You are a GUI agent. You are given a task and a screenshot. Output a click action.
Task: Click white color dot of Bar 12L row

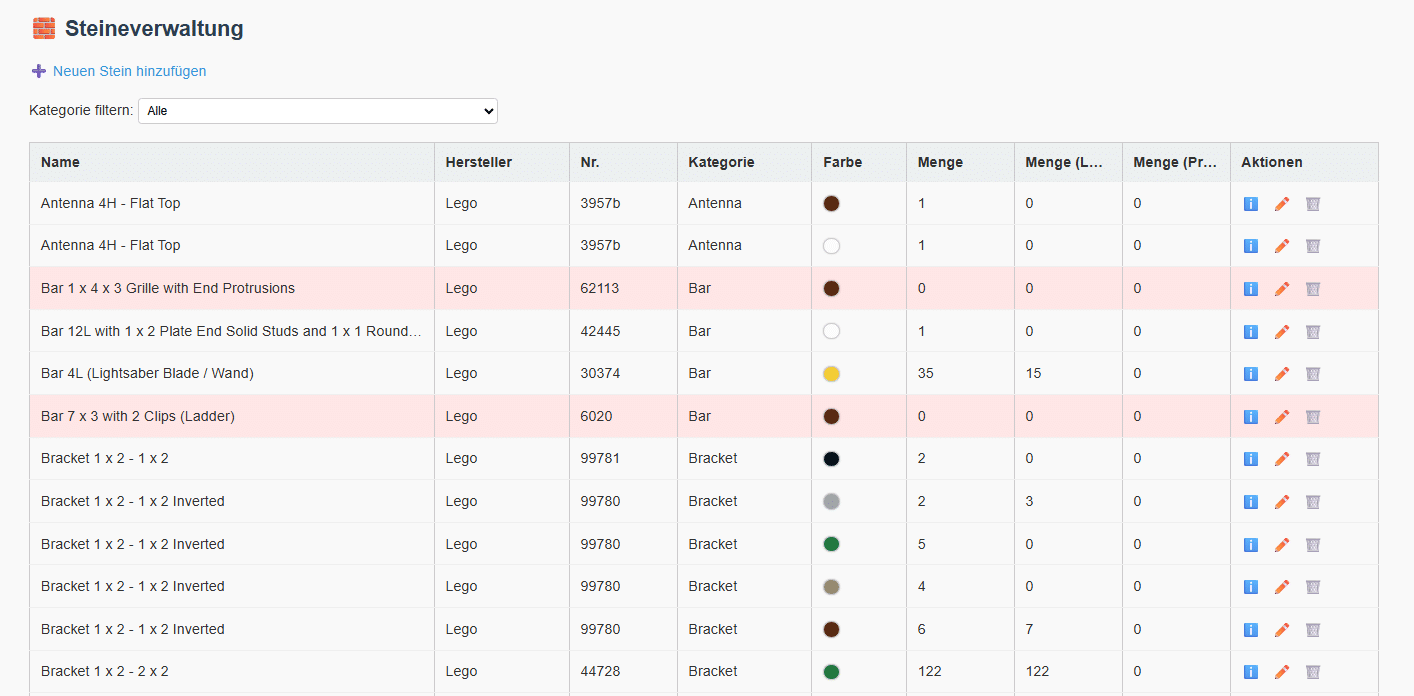(x=831, y=331)
